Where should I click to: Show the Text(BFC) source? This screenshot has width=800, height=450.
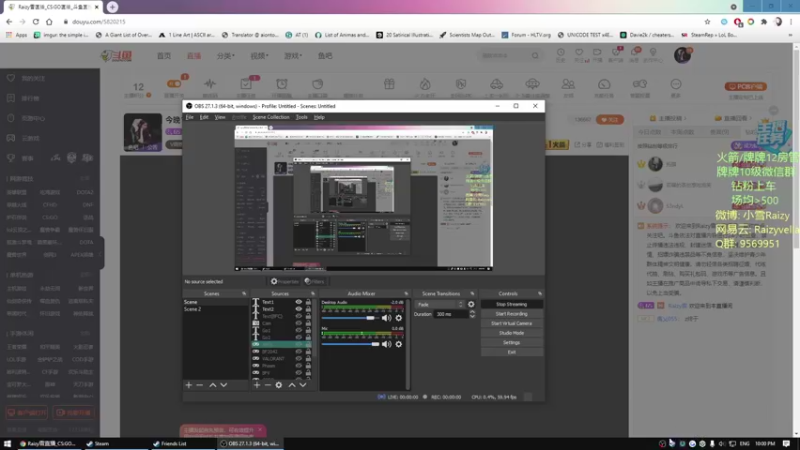(298, 316)
